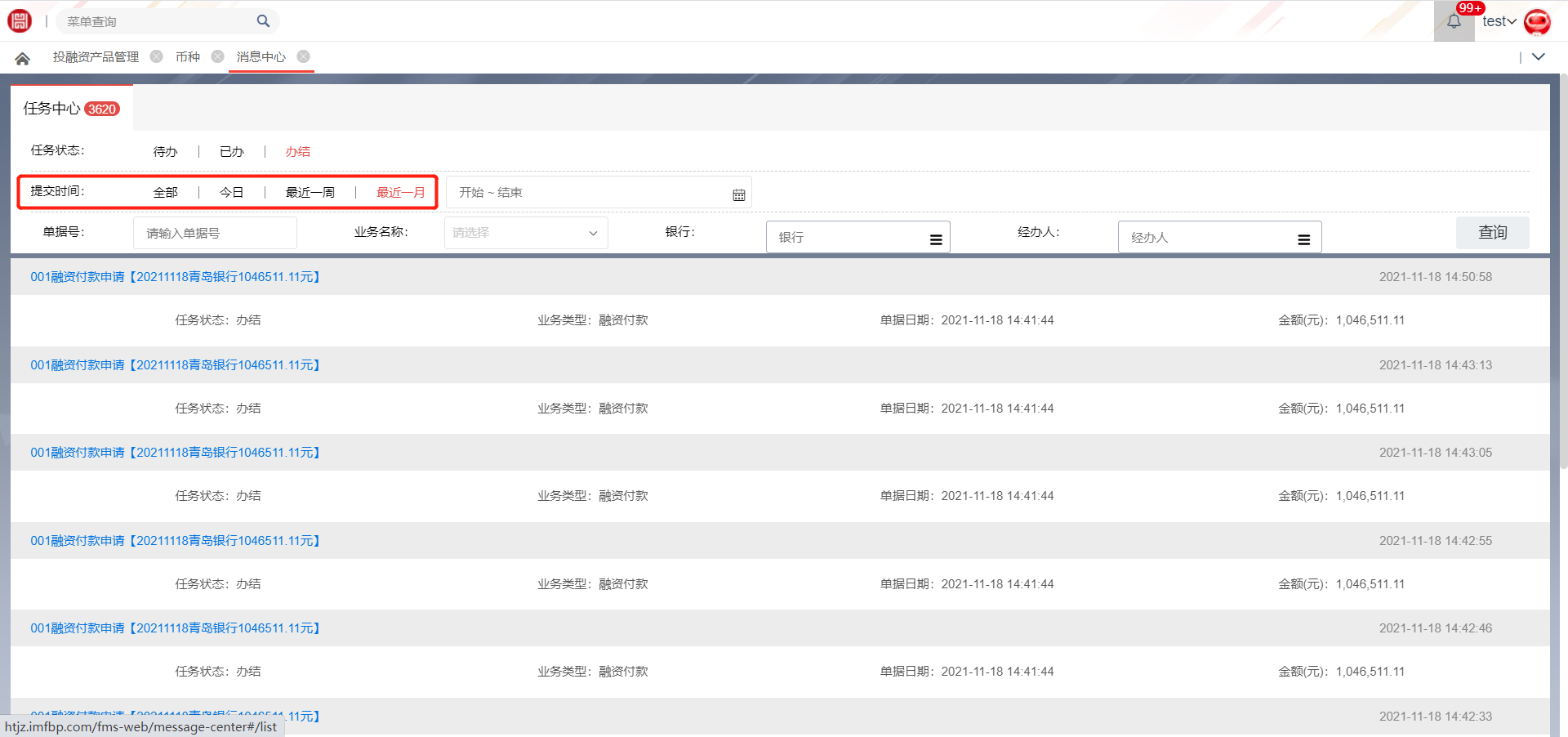Open the task dated 2021-11-18 14:43:05
Screen dimensions: 1568x737
[176, 453]
